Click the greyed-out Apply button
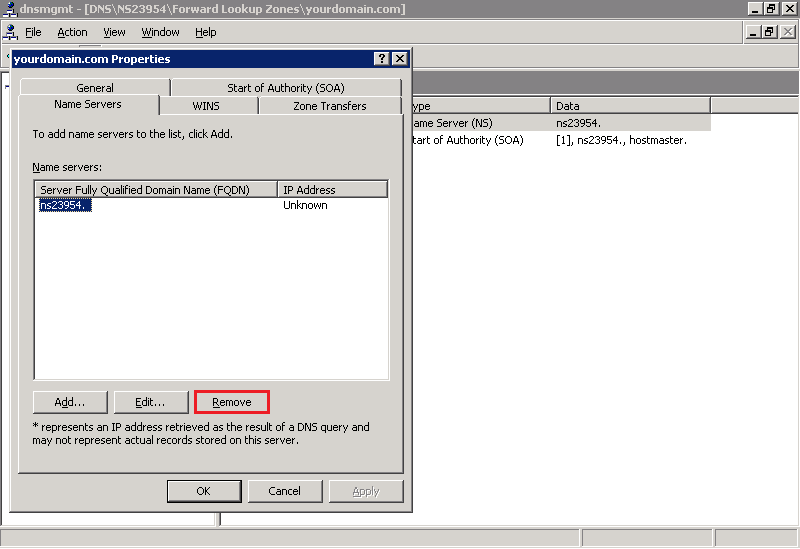This screenshot has width=800, height=549. click(x=366, y=491)
